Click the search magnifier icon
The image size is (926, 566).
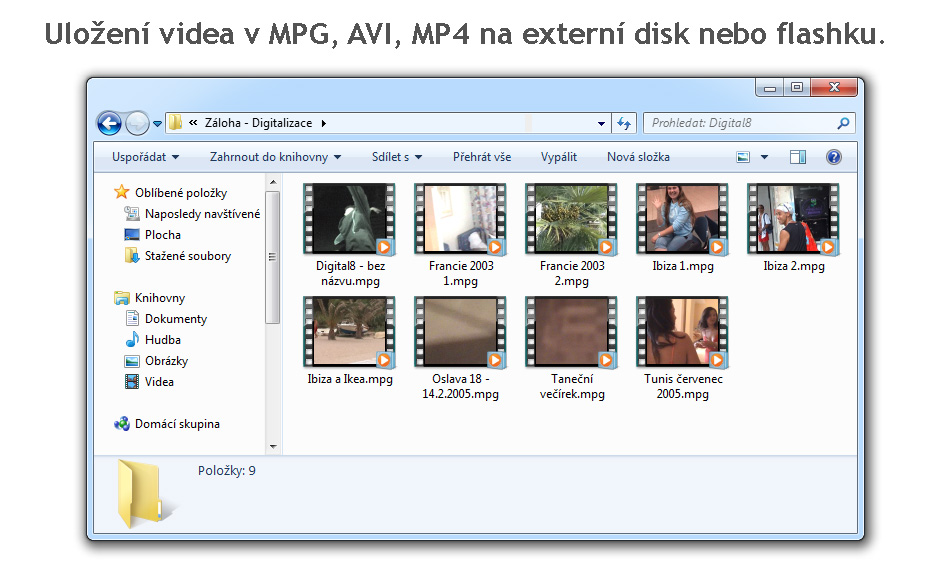tap(844, 123)
